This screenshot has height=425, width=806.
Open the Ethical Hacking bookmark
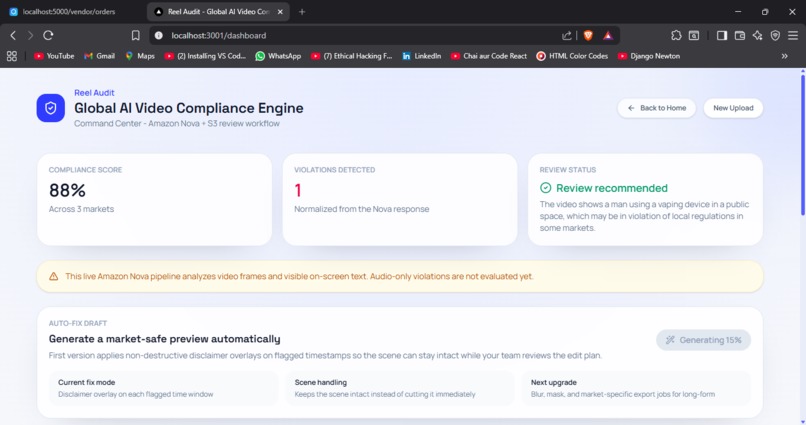pyautogui.click(x=352, y=56)
